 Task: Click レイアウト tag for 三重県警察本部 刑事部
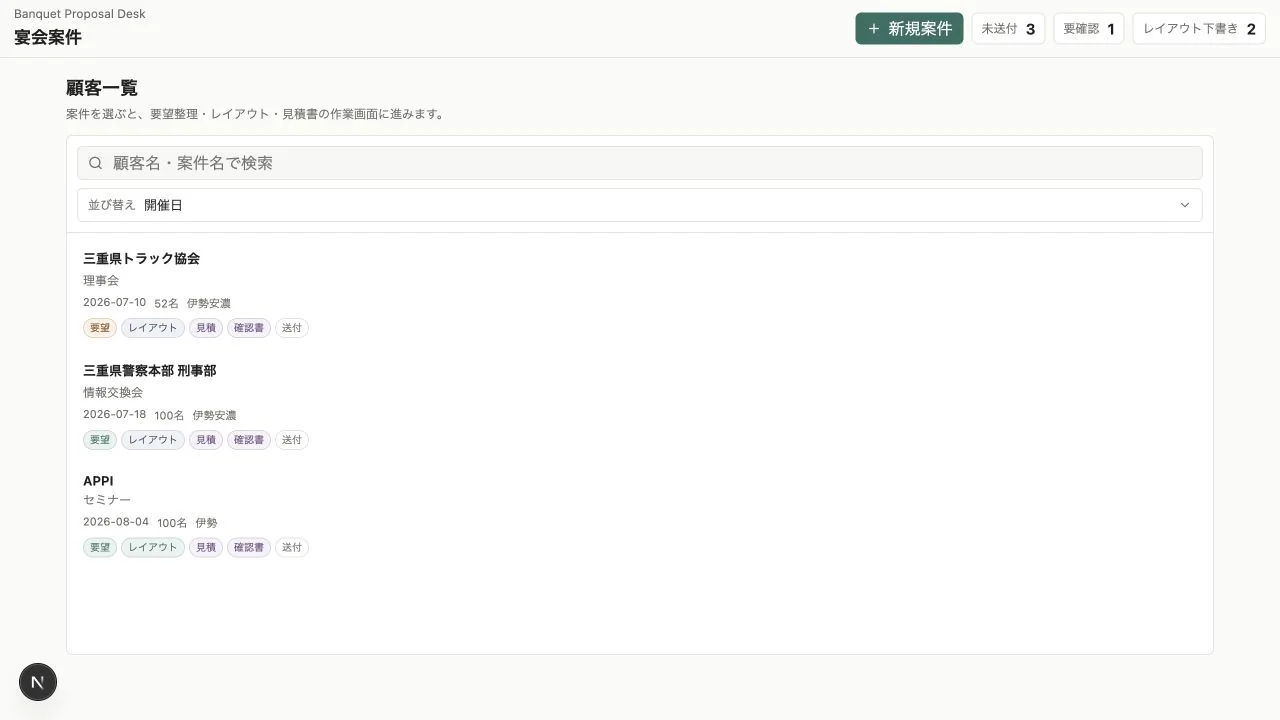(153, 440)
